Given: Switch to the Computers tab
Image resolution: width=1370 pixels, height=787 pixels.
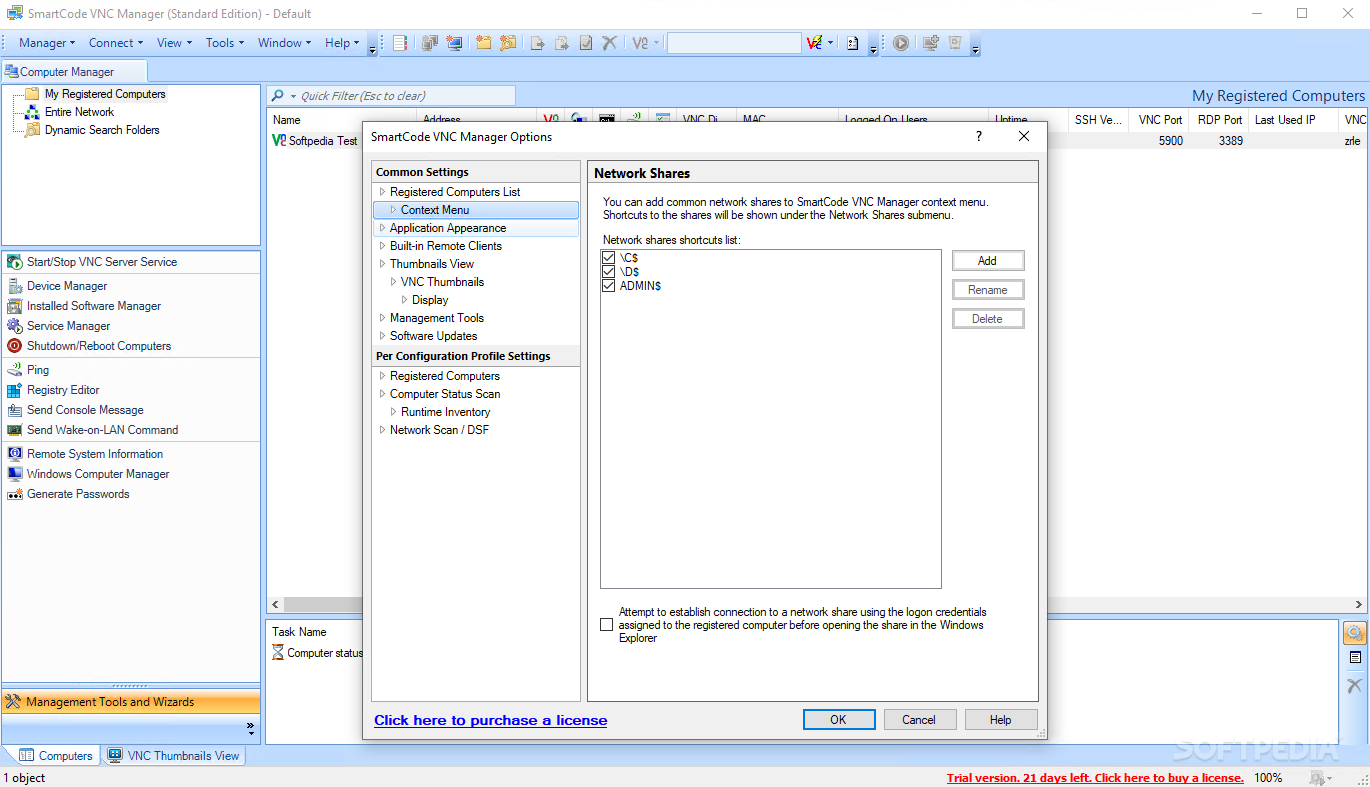Looking at the screenshot, I should 56,756.
